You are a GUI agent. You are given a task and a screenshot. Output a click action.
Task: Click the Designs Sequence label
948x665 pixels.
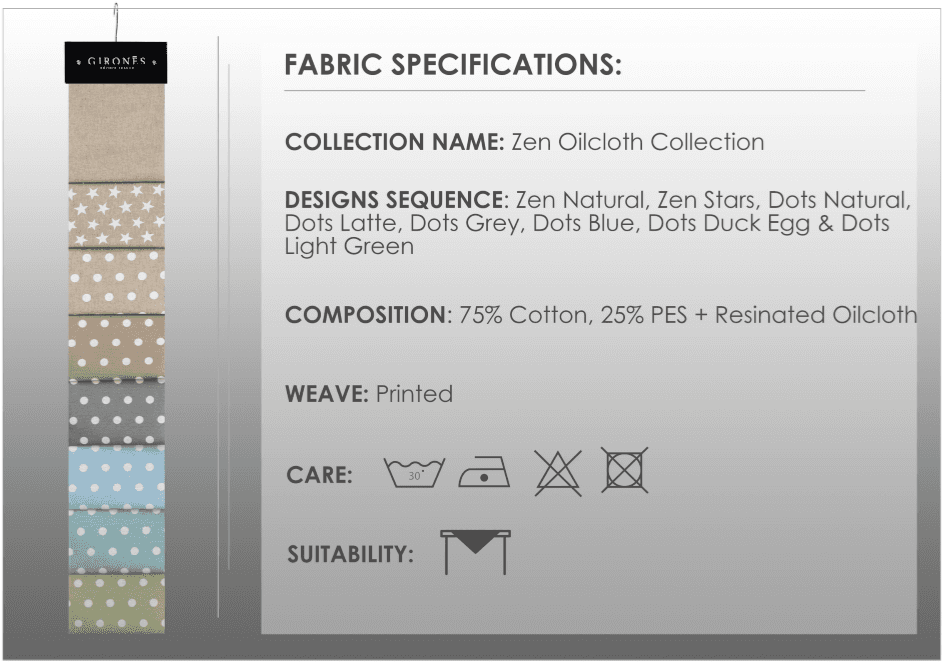(396, 200)
